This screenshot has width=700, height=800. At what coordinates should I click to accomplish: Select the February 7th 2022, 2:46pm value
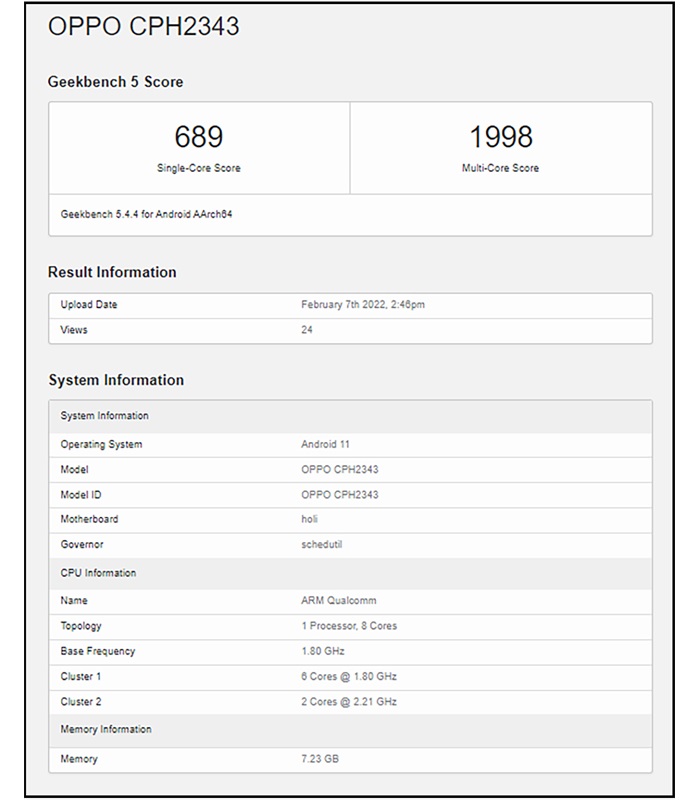363,305
